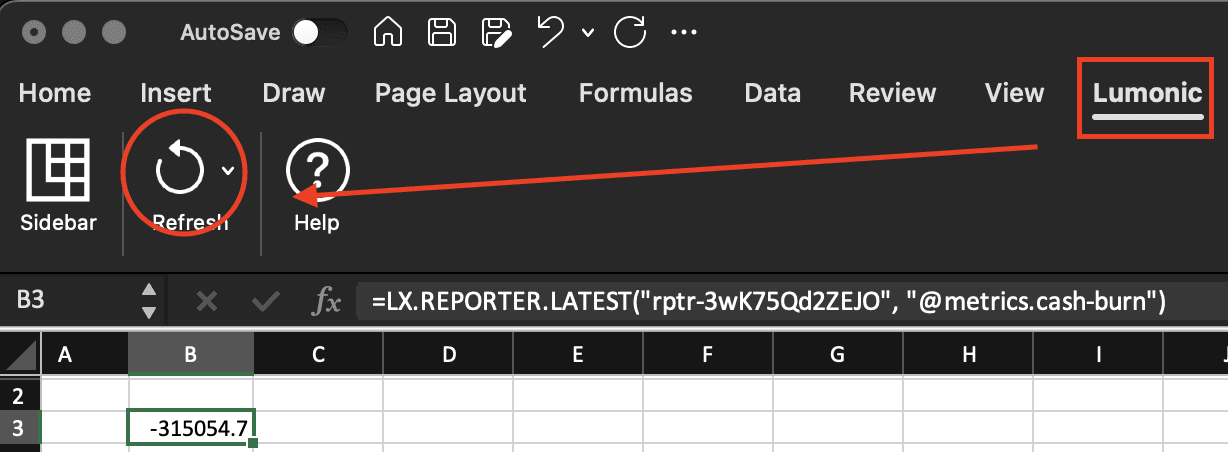Select column E header
The width and height of the screenshot is (1228, 452).
tap(578, 354)
